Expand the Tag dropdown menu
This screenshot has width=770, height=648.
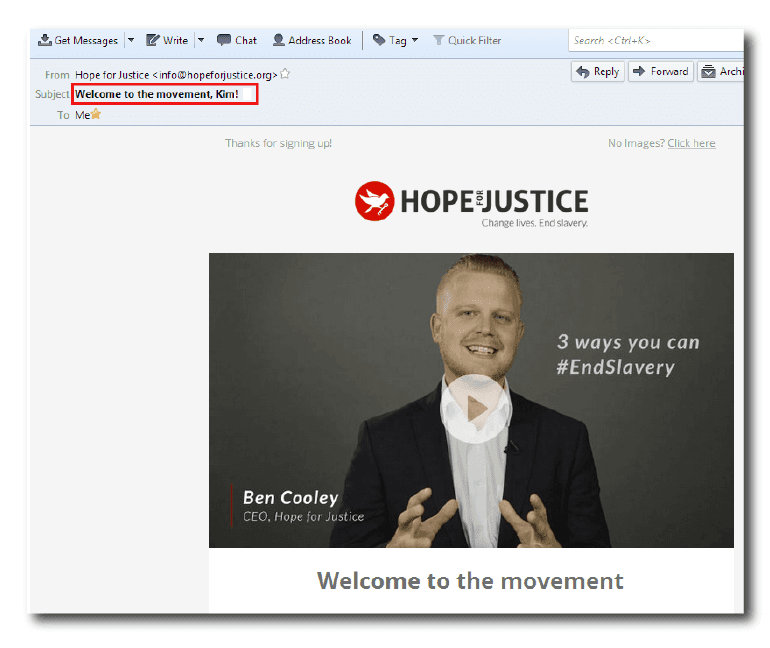click(395, 41)
